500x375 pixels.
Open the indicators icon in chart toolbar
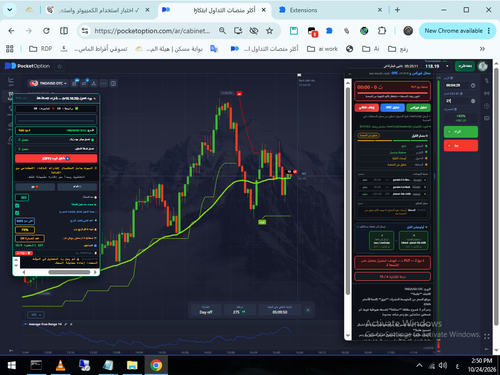coord(84,83)
